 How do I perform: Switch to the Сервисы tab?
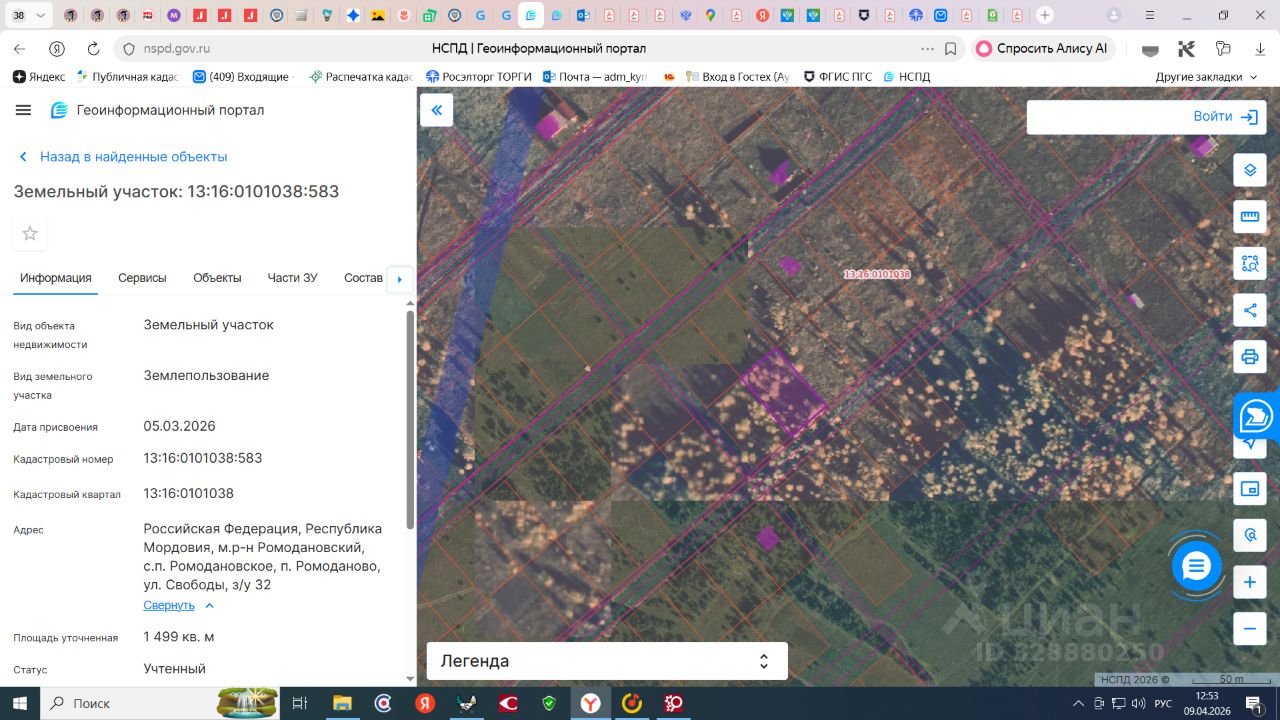[142, 278]
